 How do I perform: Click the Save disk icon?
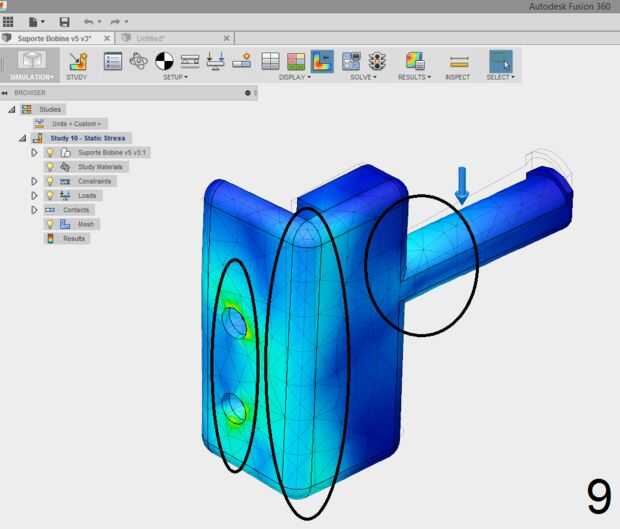point(64,22)
